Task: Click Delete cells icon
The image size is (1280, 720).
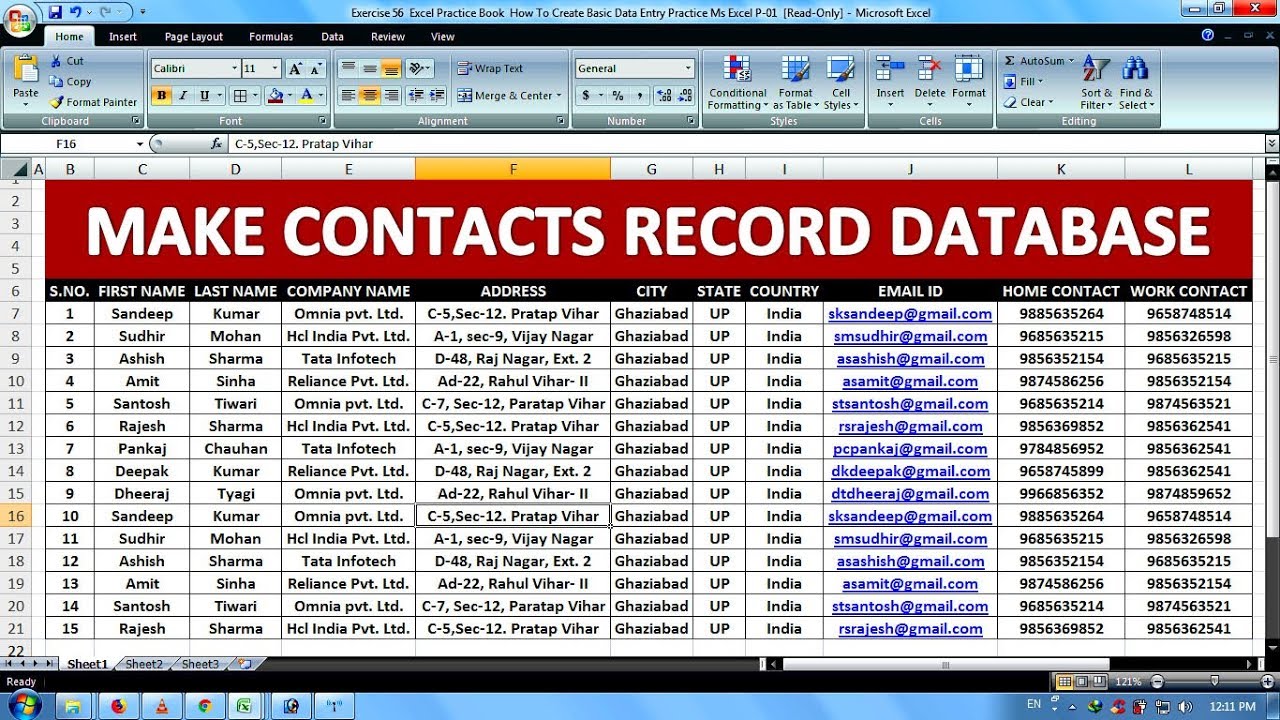Action: click(x=929, y=69)
